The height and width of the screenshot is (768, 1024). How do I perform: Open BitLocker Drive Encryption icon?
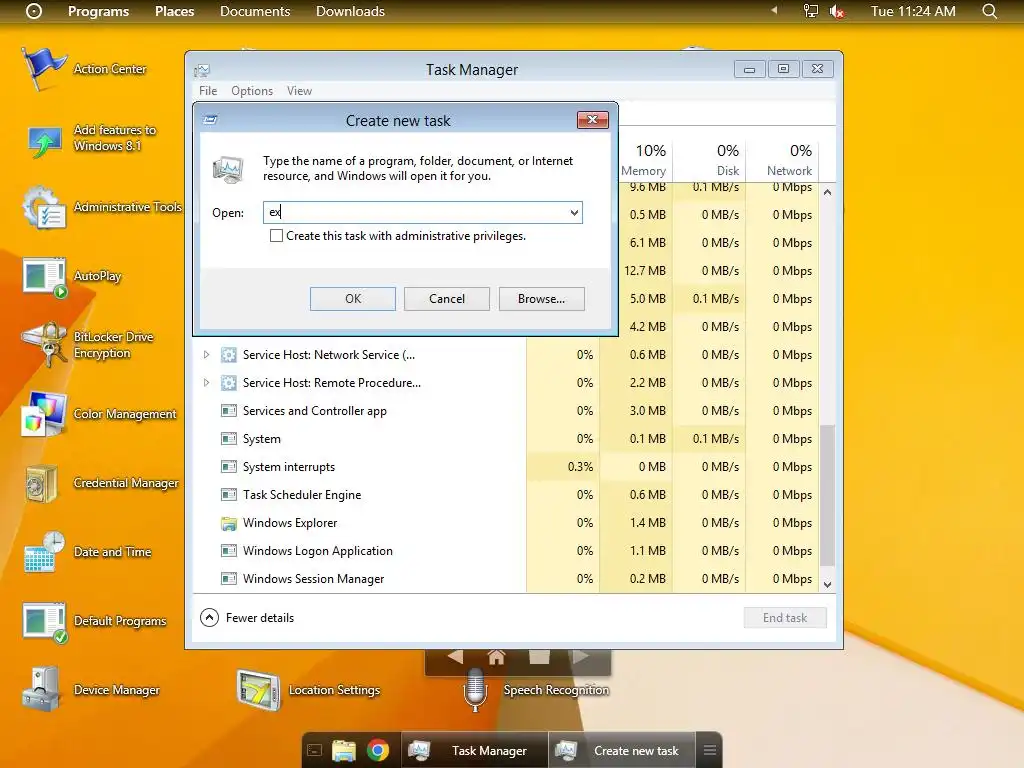coord(44,345)
